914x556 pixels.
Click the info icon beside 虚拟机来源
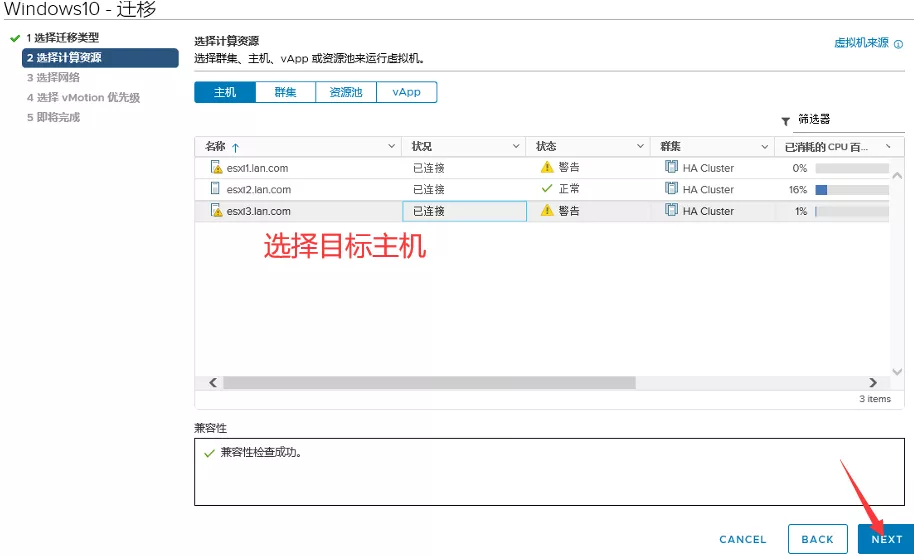(898, 44)
